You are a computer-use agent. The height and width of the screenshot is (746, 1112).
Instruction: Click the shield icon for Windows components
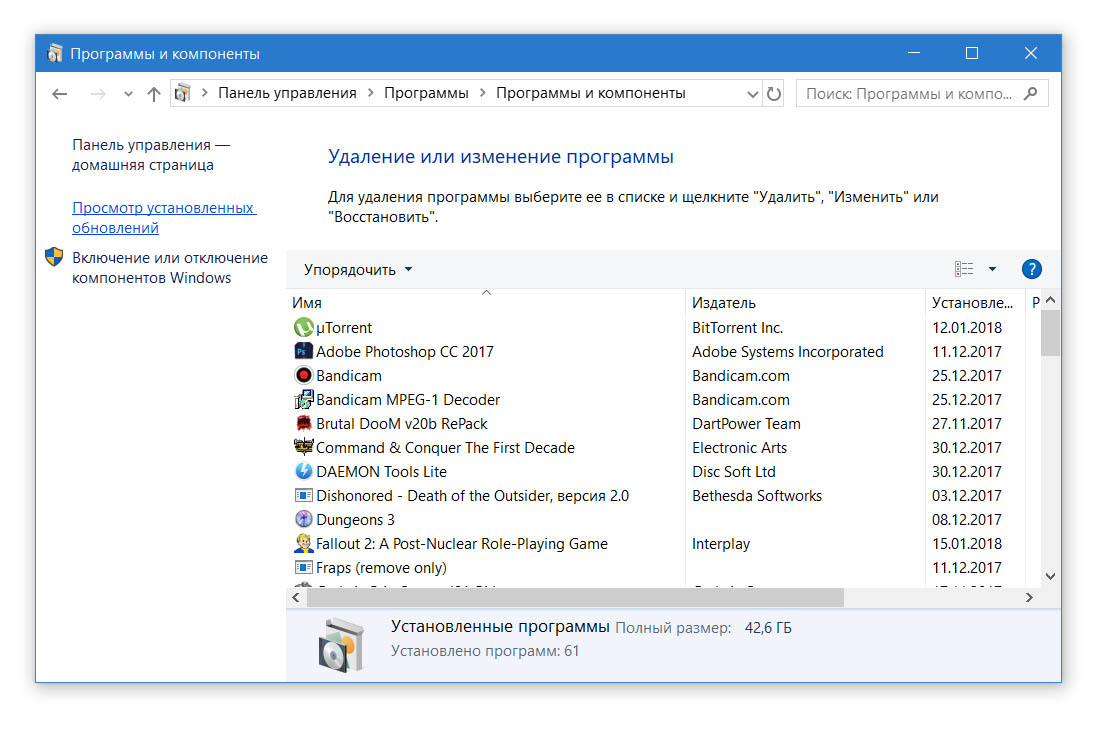(54, 257)
